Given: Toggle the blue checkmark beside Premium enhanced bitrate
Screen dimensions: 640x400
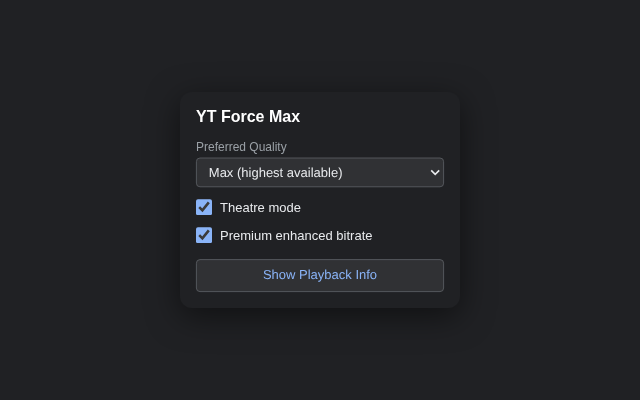Looking at the screenshot, I should 204,235.
